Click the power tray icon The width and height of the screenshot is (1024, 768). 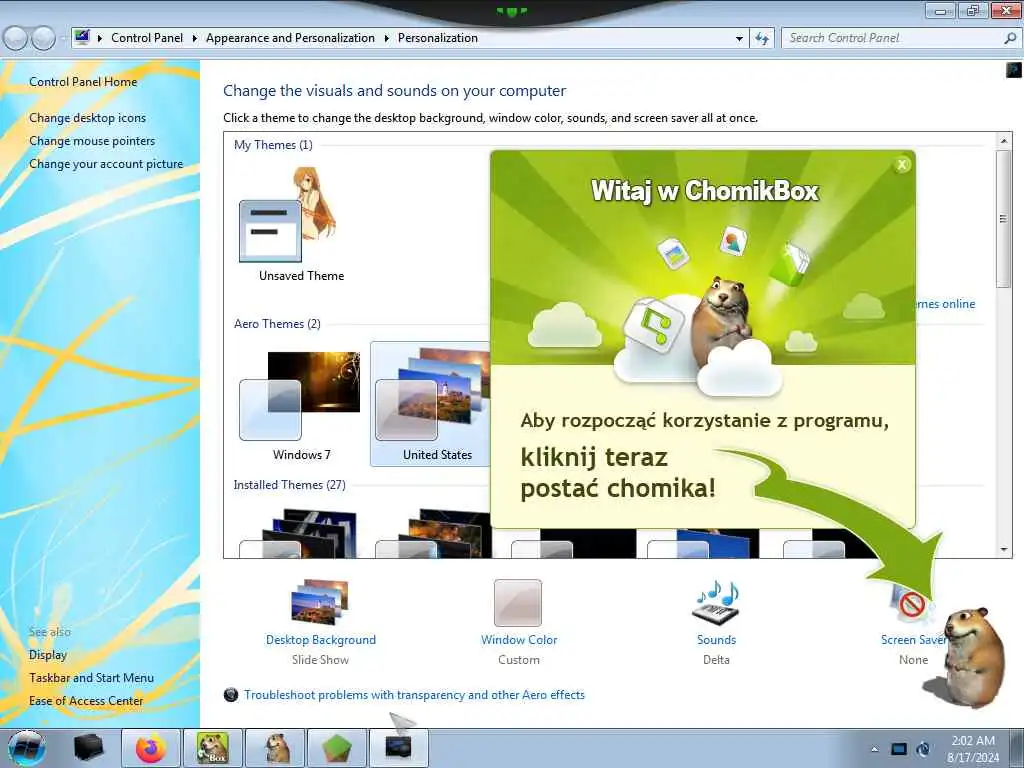pyautogui.click(x=923, y=749)
